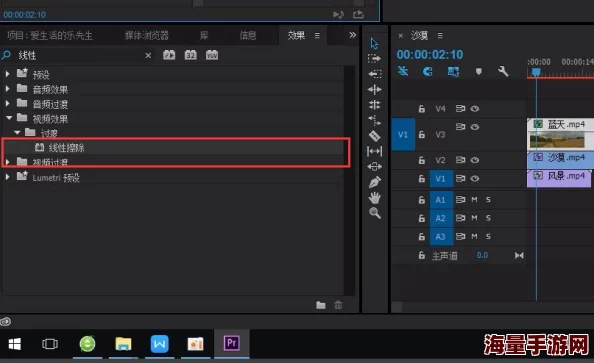
Task: Select the Selection arrow tool
Action: [374, 43]
